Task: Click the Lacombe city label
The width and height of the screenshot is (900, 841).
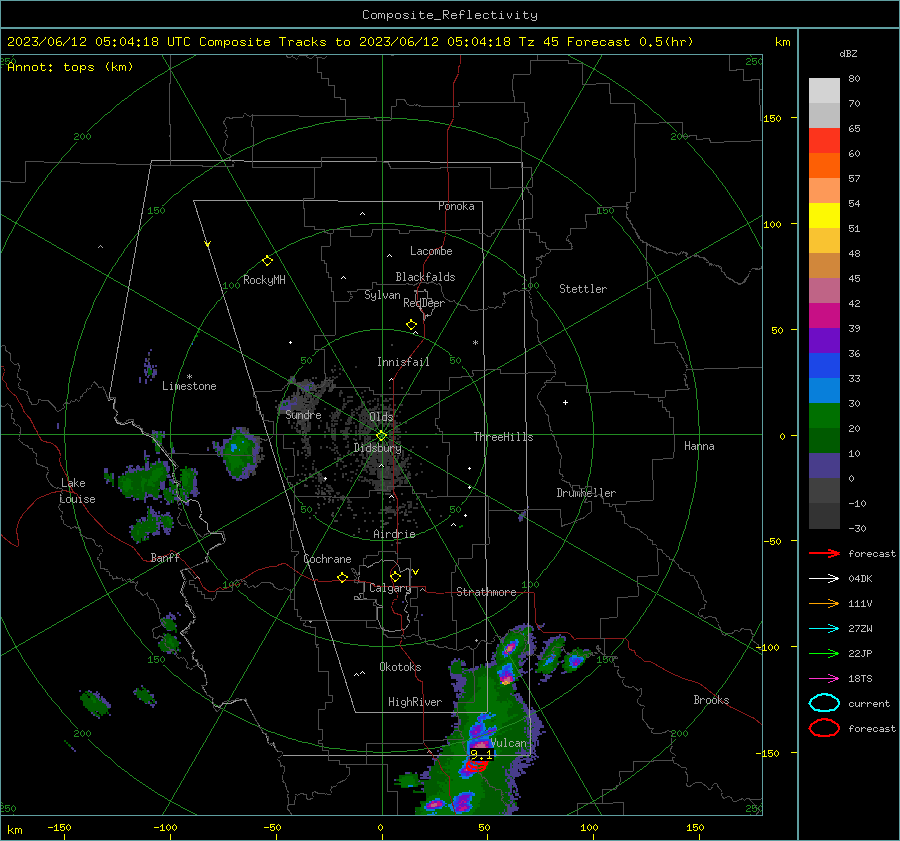Action: click(431, 251)
